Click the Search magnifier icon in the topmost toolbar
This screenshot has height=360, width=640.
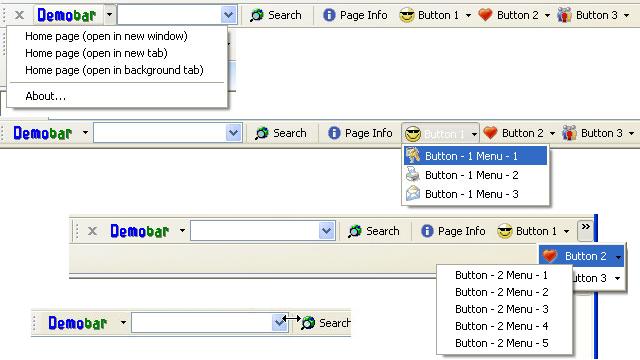[257, 16]
